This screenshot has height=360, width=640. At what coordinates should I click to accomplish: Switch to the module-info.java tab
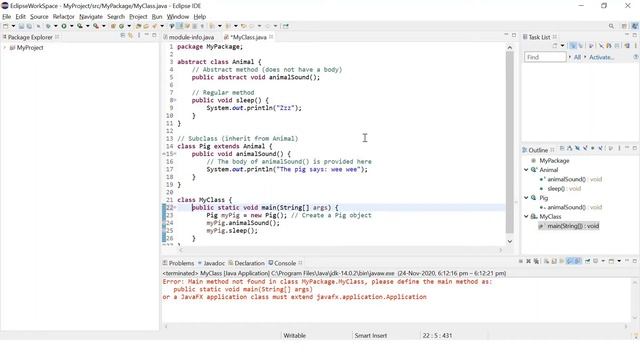pos(191,37)
